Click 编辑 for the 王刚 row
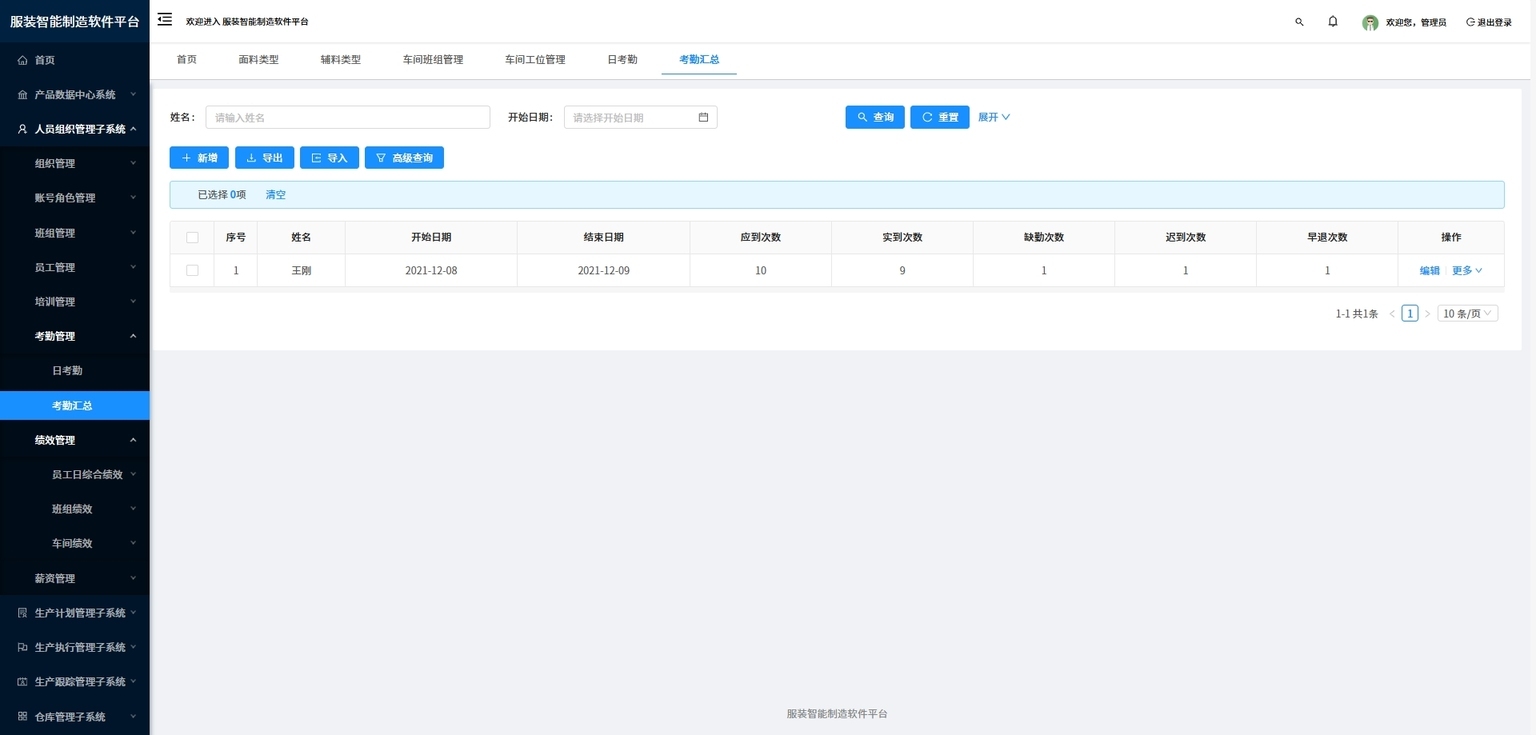 [x=1430, y=270]
